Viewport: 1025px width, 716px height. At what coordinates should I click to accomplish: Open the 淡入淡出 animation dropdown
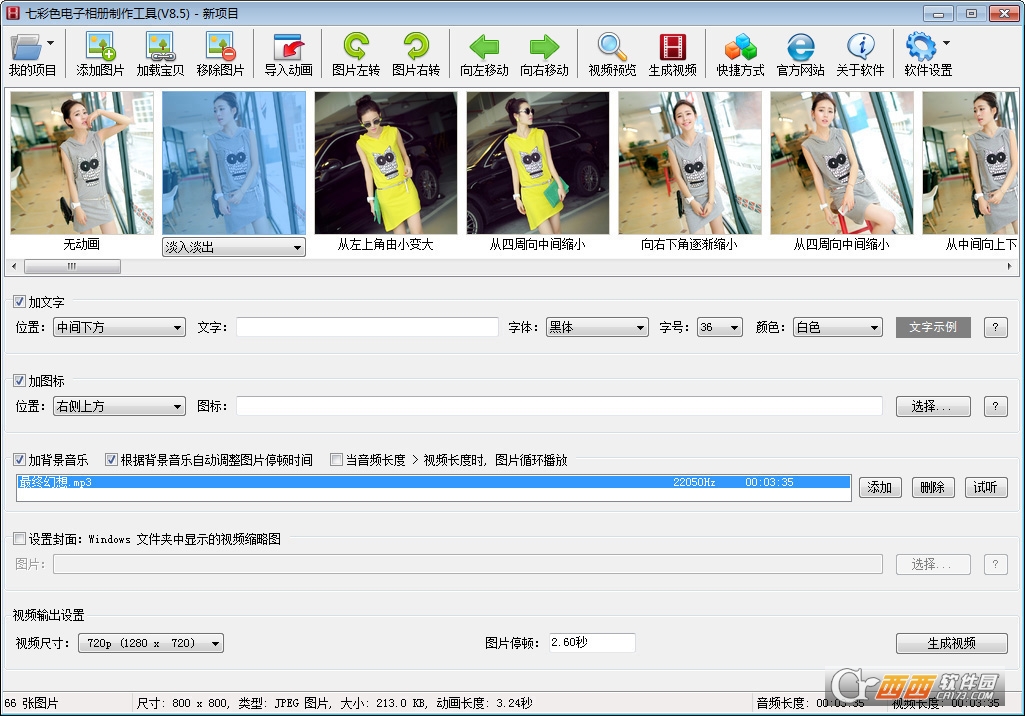234,247
